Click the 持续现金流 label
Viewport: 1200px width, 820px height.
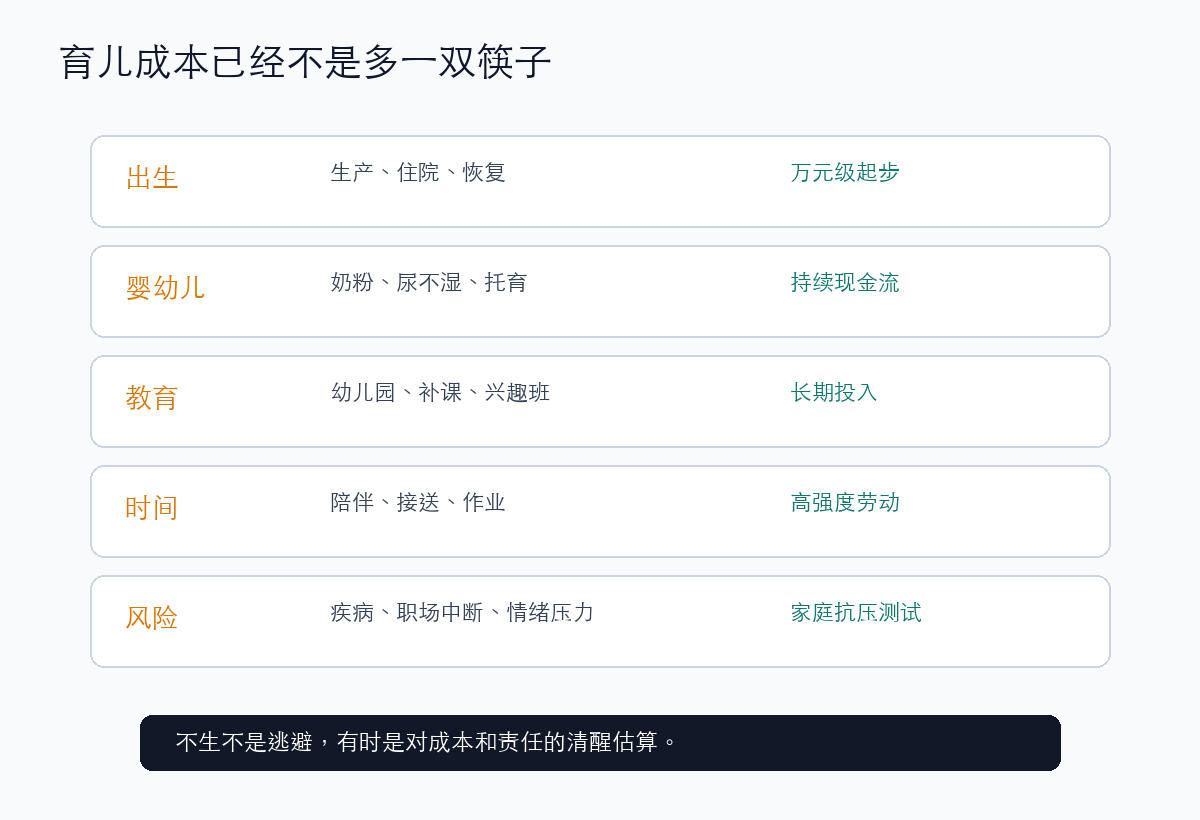point(845,282)
